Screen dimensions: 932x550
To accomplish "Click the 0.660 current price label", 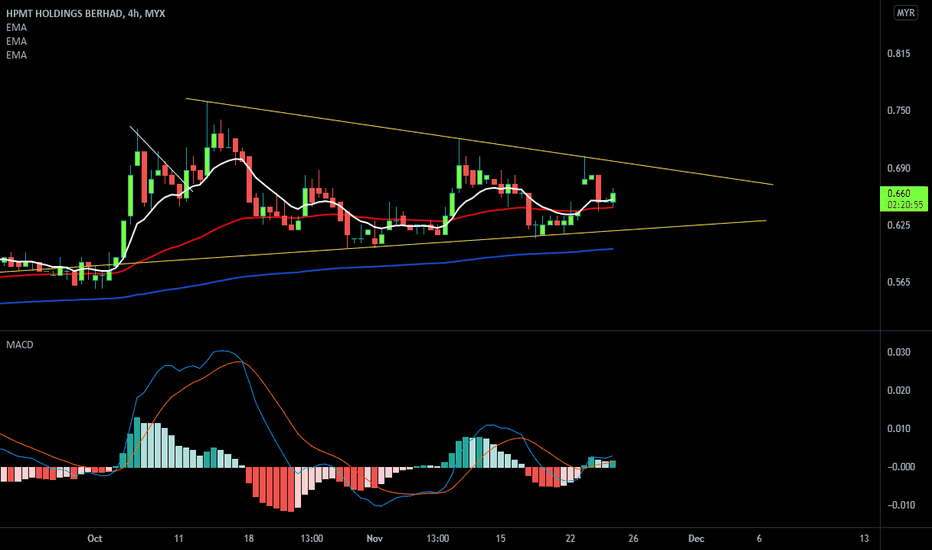I will click(899, 193).
